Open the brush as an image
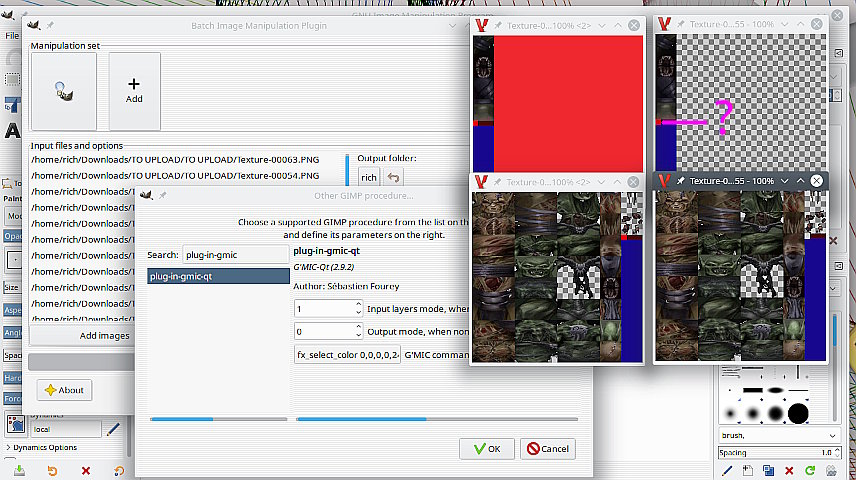Screen dimensions: 856x480 [831, 470]
